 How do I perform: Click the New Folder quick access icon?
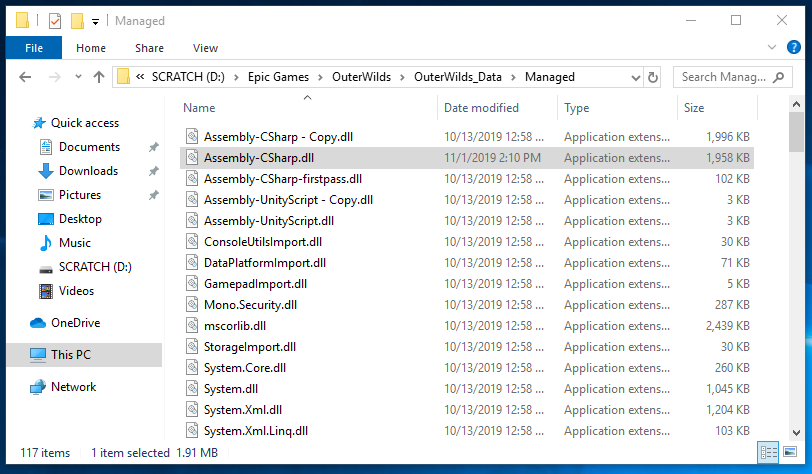coord(77,21)
